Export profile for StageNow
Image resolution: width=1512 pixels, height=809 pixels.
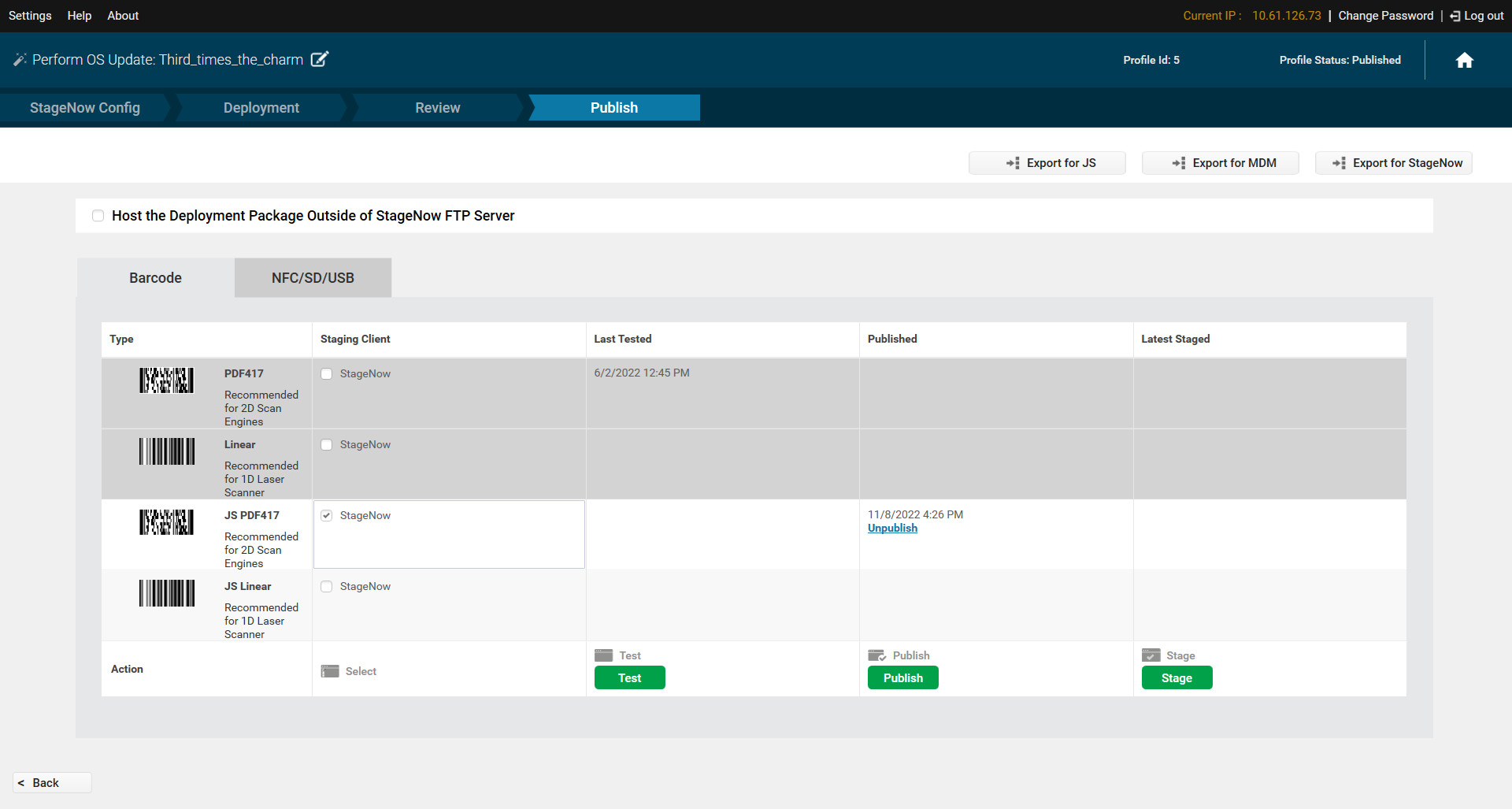tap(1393, 163)
